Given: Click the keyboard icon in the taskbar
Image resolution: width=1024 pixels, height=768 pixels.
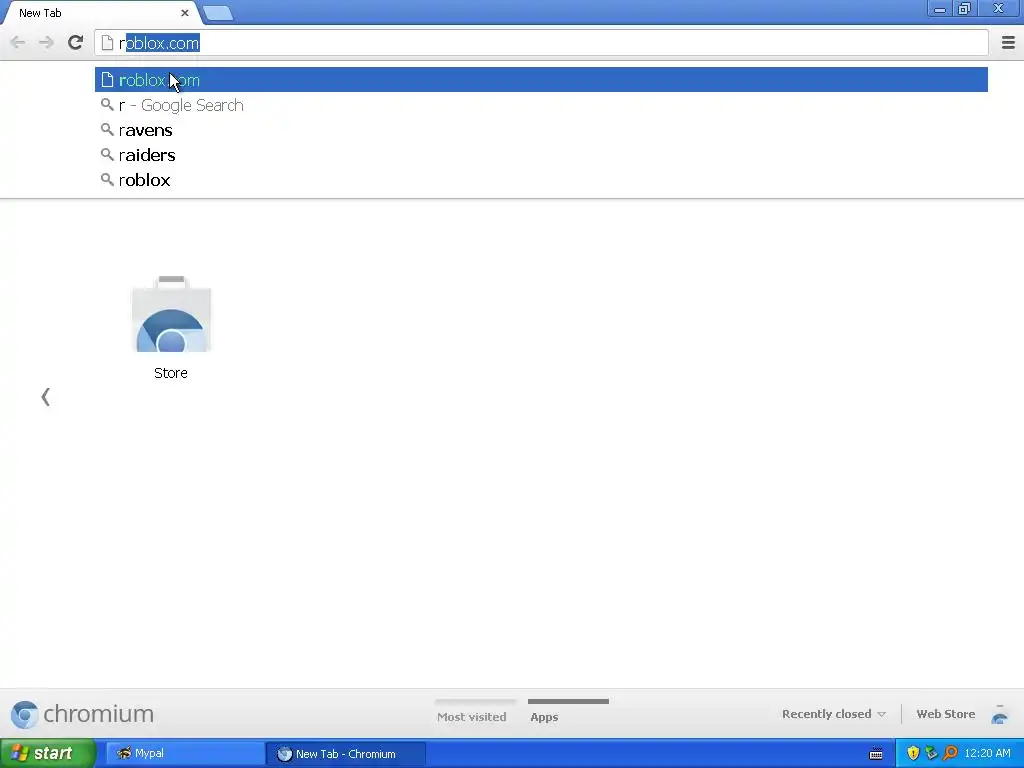Looking at the screenshot, I should (x=876, y=754).
